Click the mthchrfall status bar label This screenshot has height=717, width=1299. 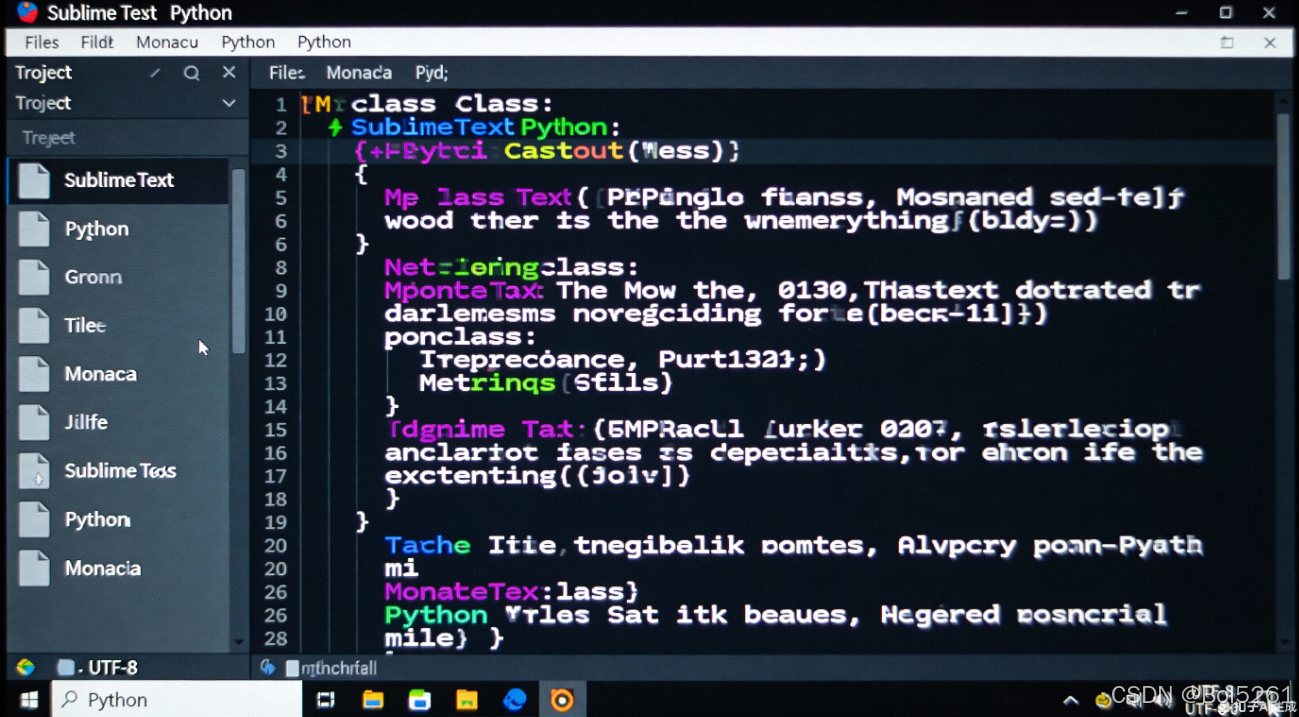pyautogui.click(x=339, y=668)
